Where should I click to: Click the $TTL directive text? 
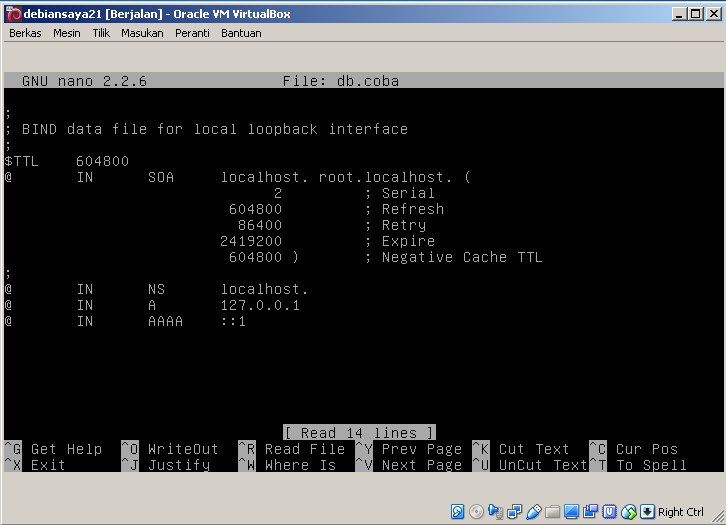[x=21, y=161]
